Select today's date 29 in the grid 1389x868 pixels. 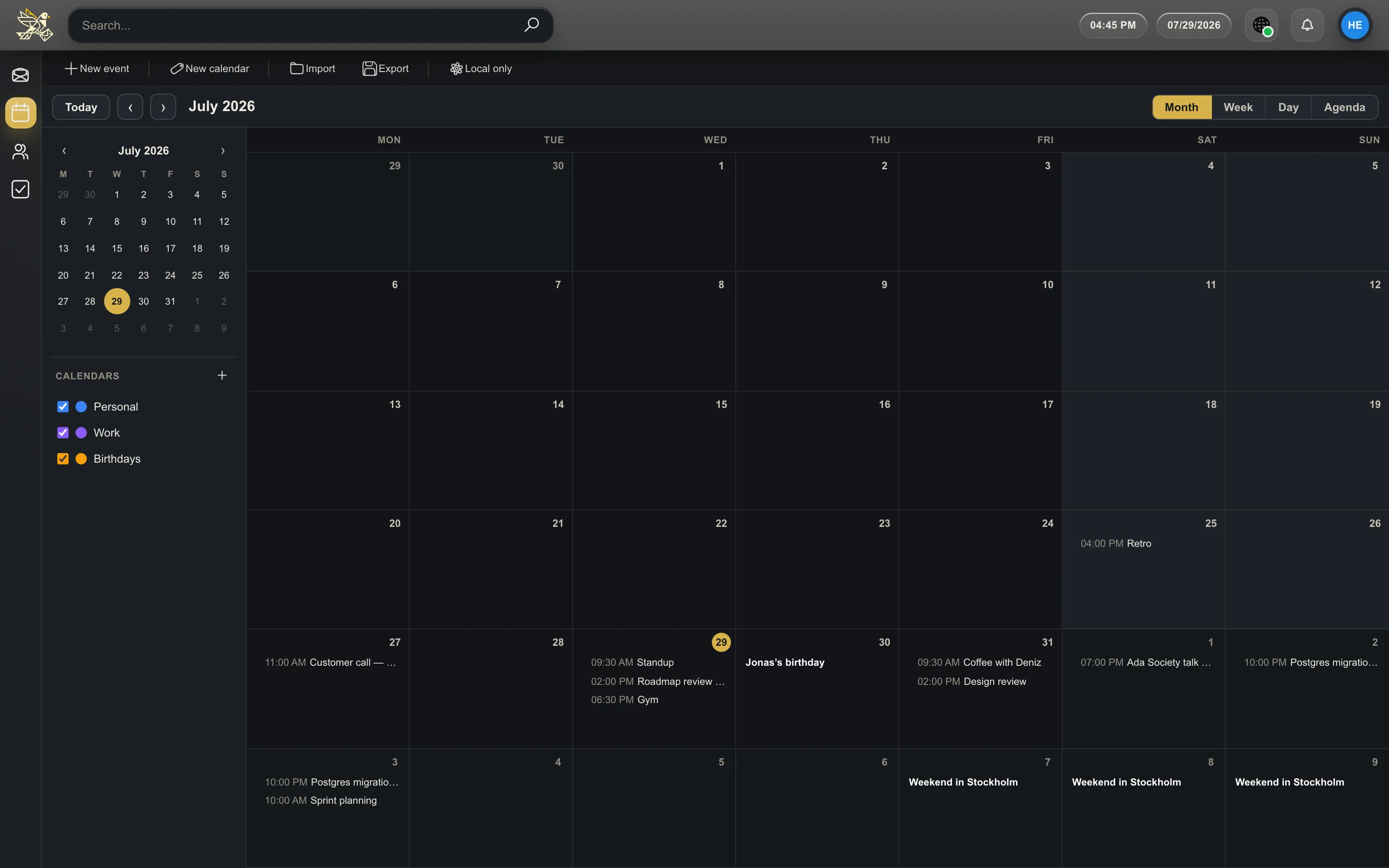click(x=721, y=642)
